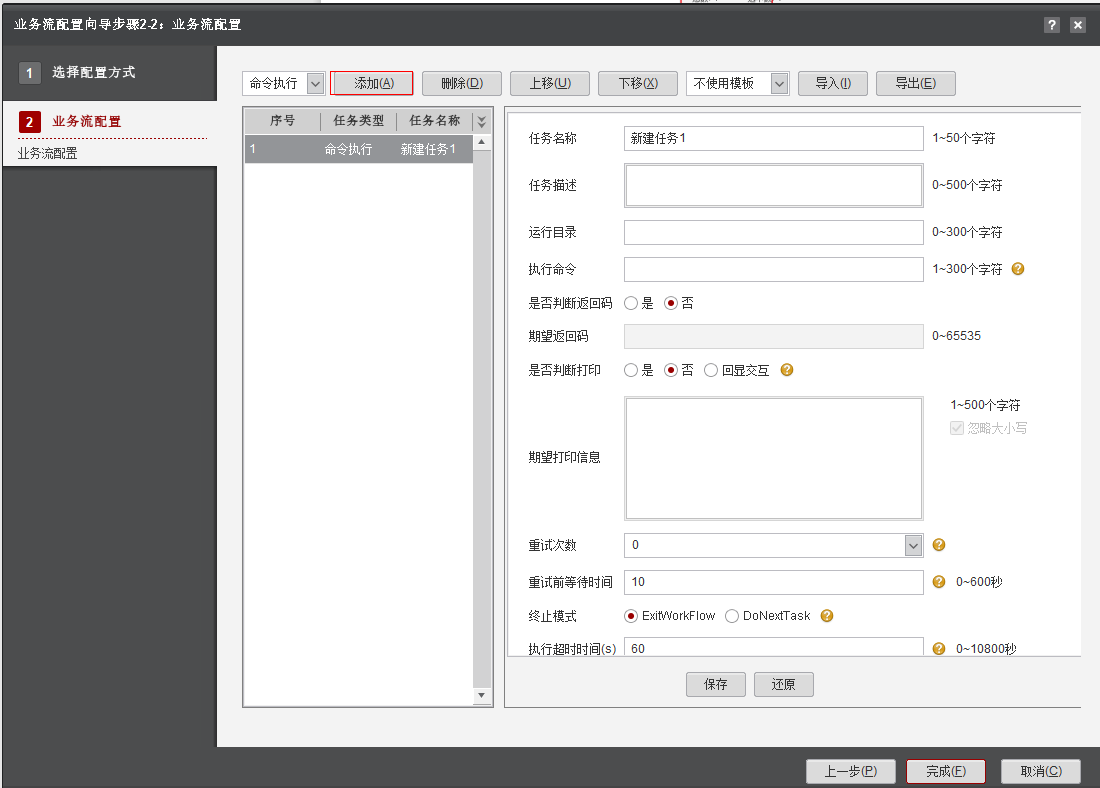Click the 导入(I) button

[x=833, y=84]
